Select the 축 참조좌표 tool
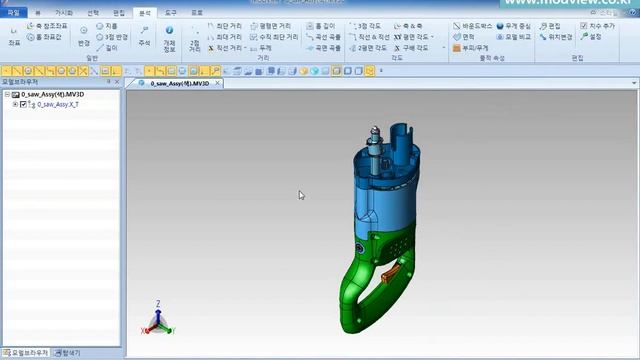640x360 pixels. (47, 26)
